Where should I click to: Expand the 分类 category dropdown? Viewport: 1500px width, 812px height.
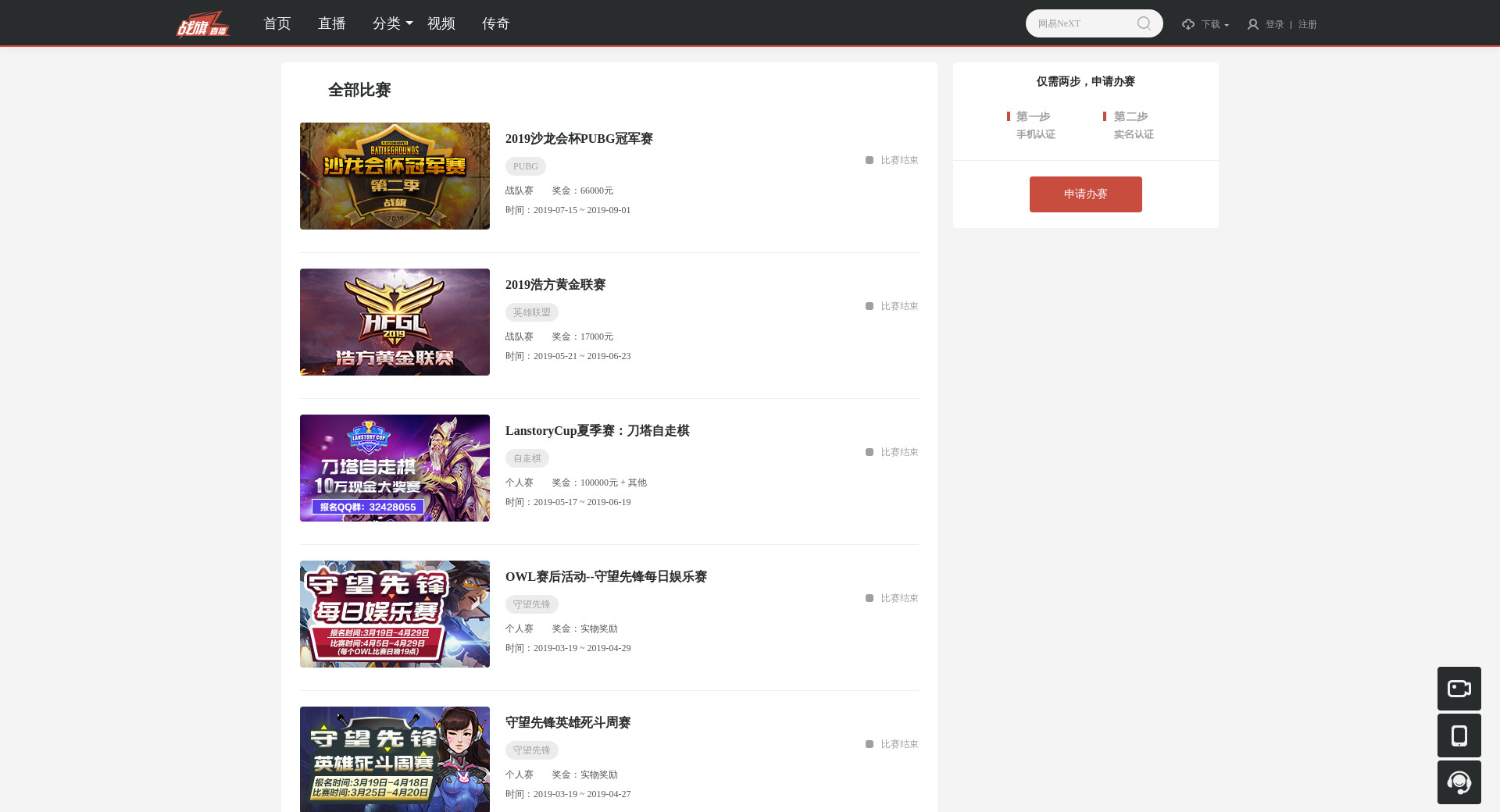tap(392, 23)
